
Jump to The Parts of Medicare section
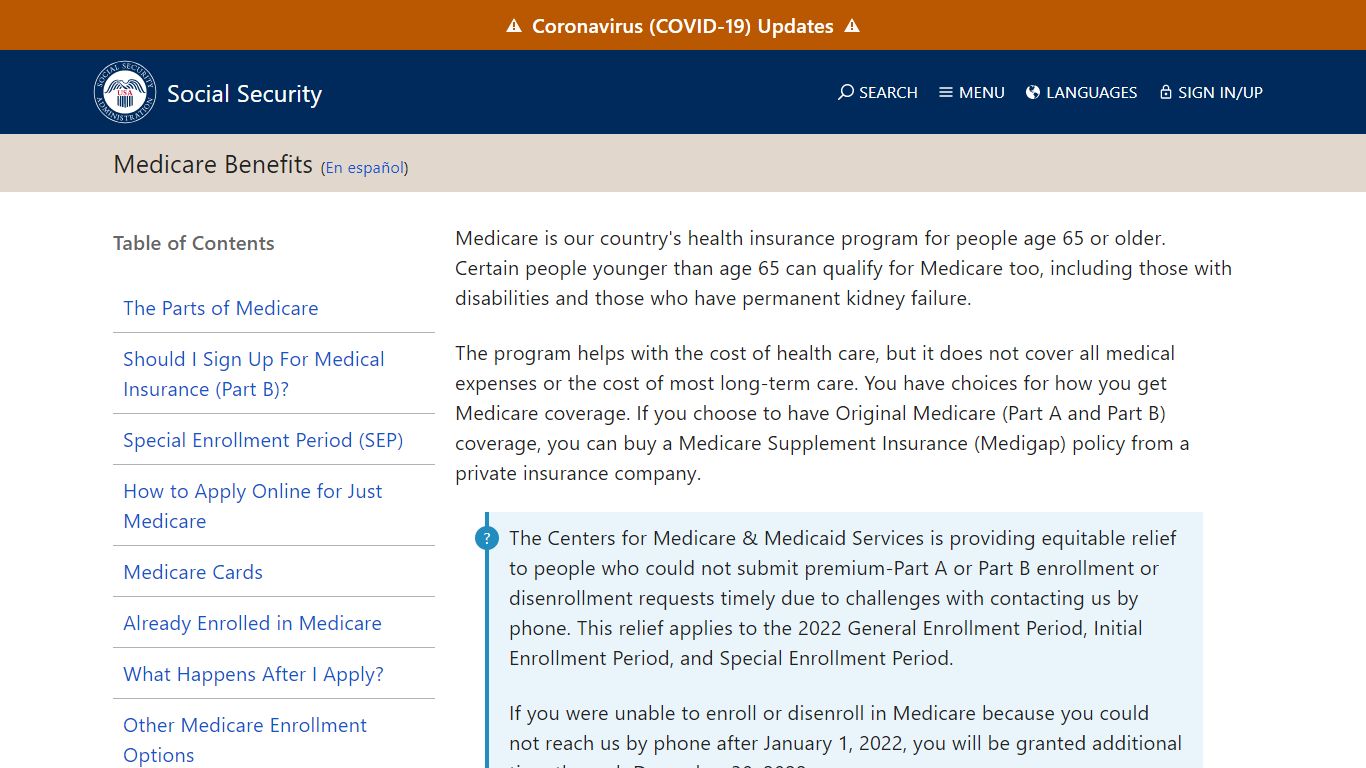coord(221,308)
